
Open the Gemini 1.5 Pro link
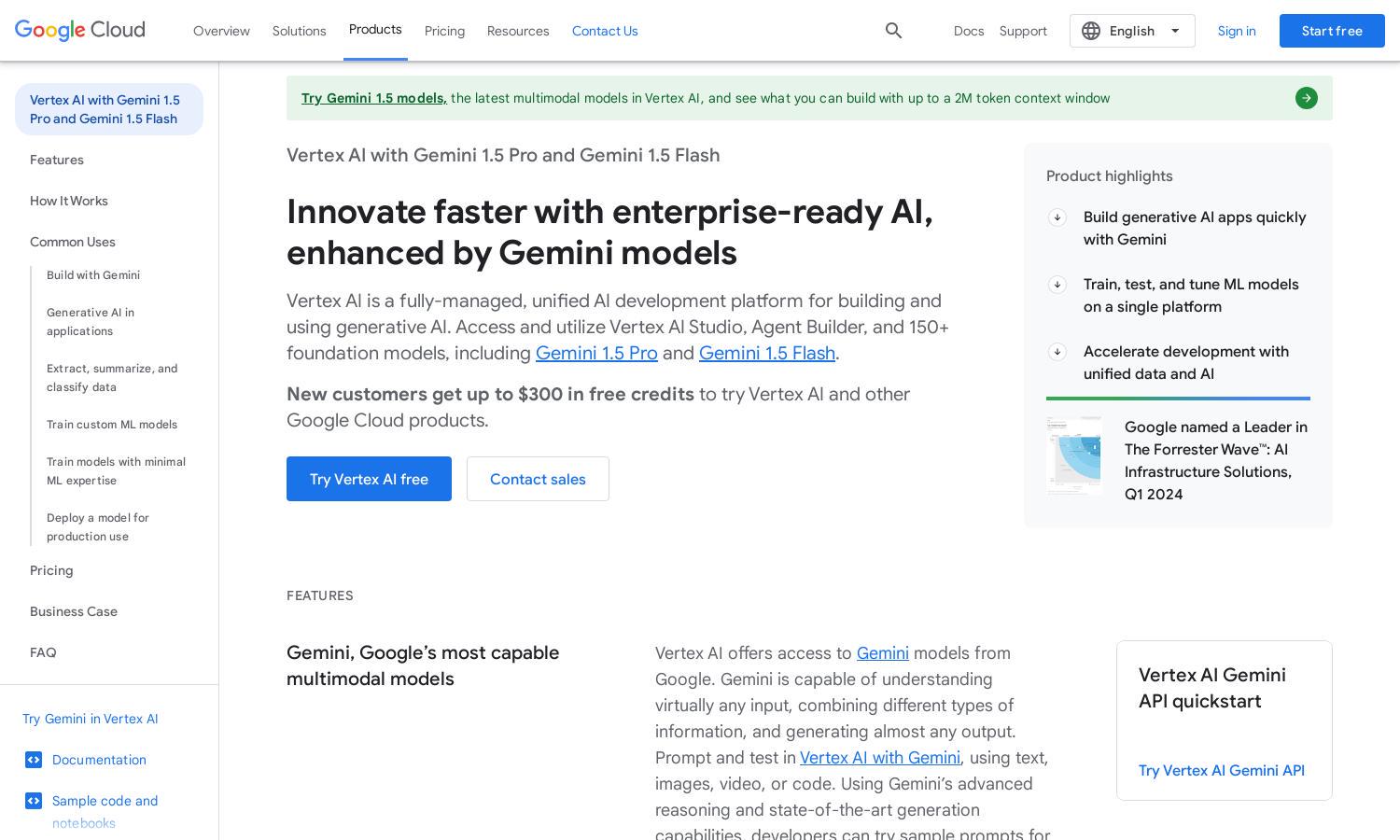click(596, 353)
